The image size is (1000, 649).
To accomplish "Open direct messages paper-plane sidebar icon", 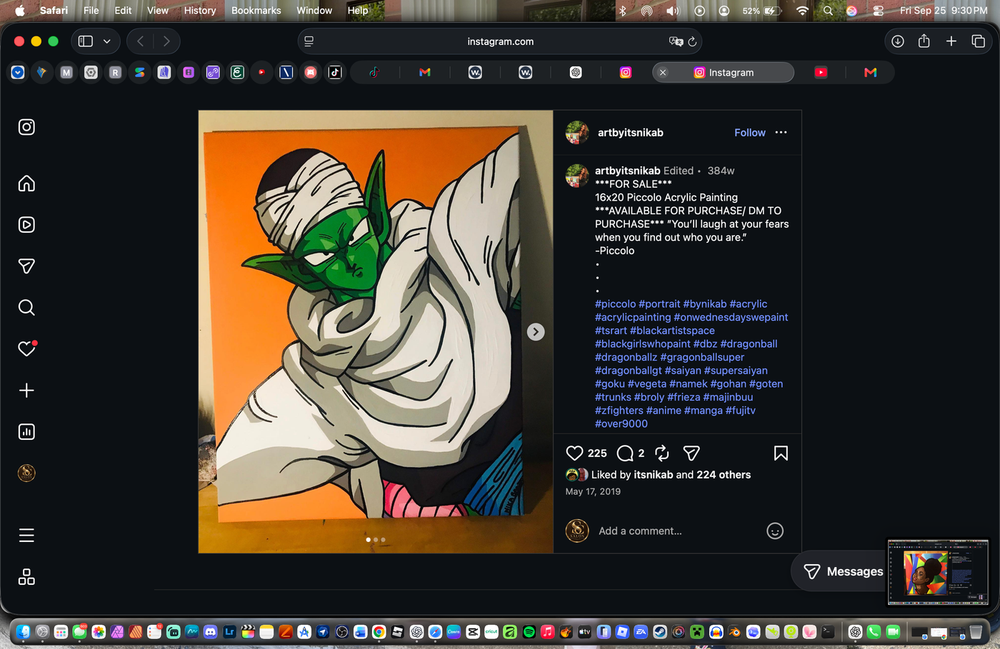I will click(26, 266).
